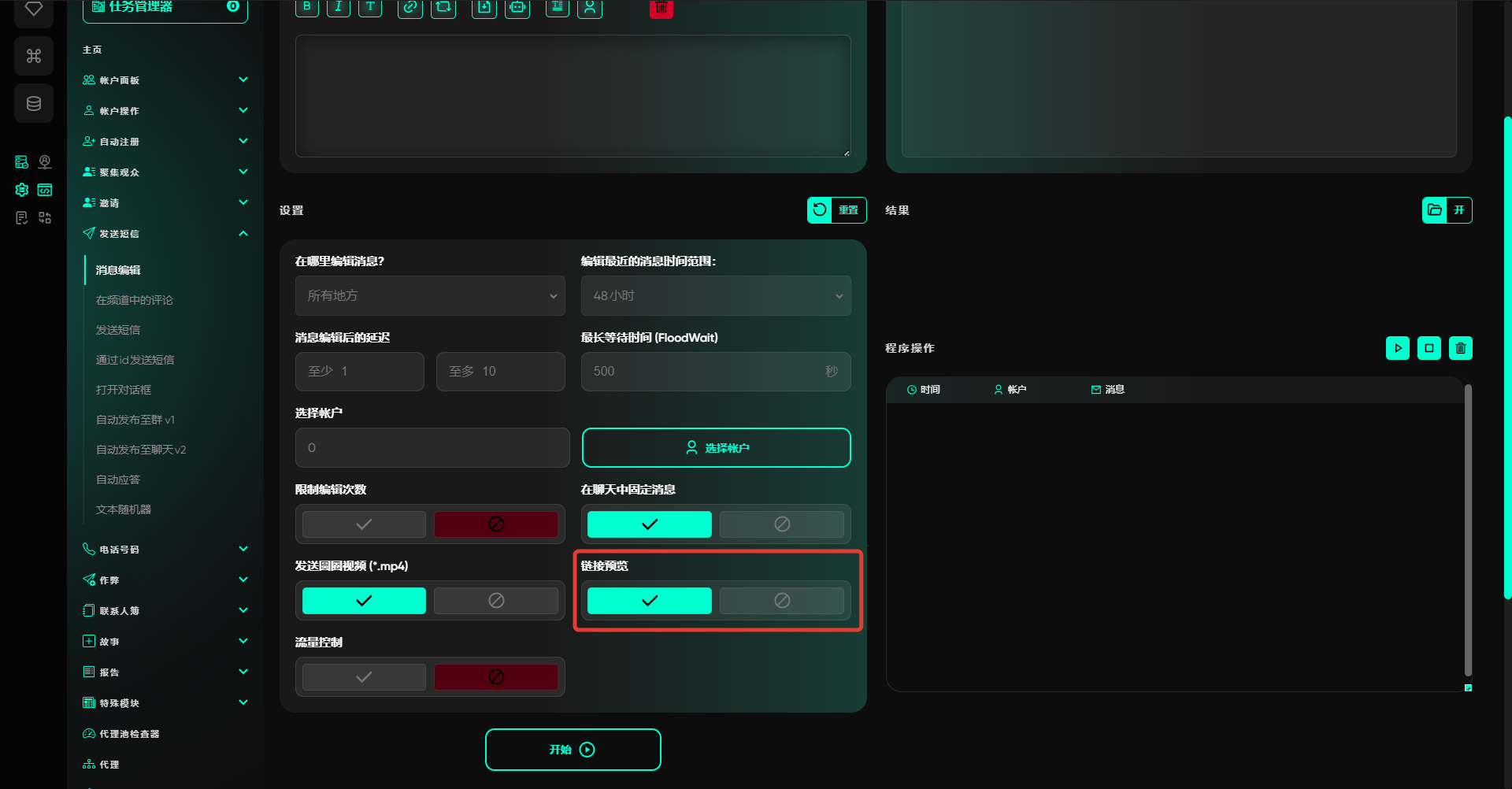Click the robot icon in editor toolbar
The image size is (1512, 789).
point(517,8)
